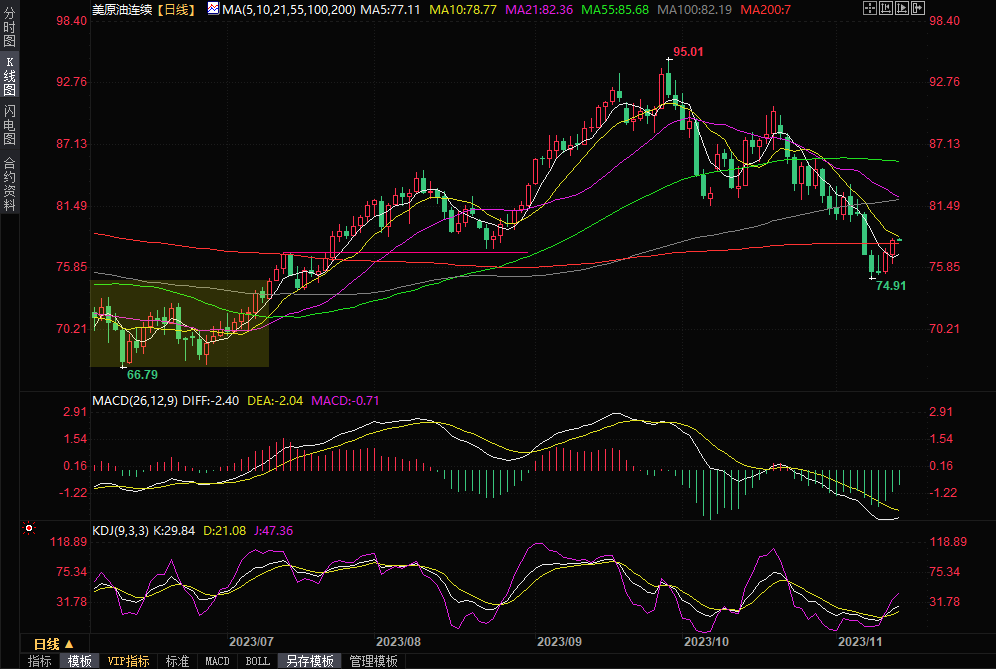Select the K线图 side tab
The image size is (996, 669).
point(9,76)
